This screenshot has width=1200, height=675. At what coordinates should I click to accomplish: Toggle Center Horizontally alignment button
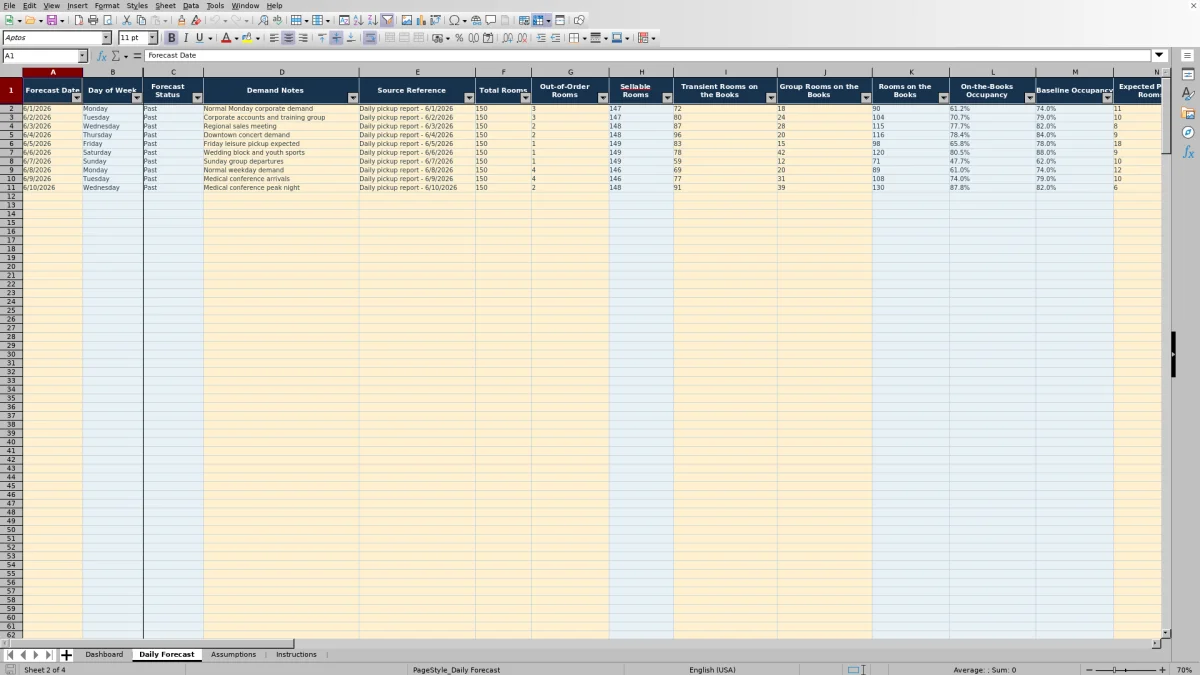click(288, 38)
